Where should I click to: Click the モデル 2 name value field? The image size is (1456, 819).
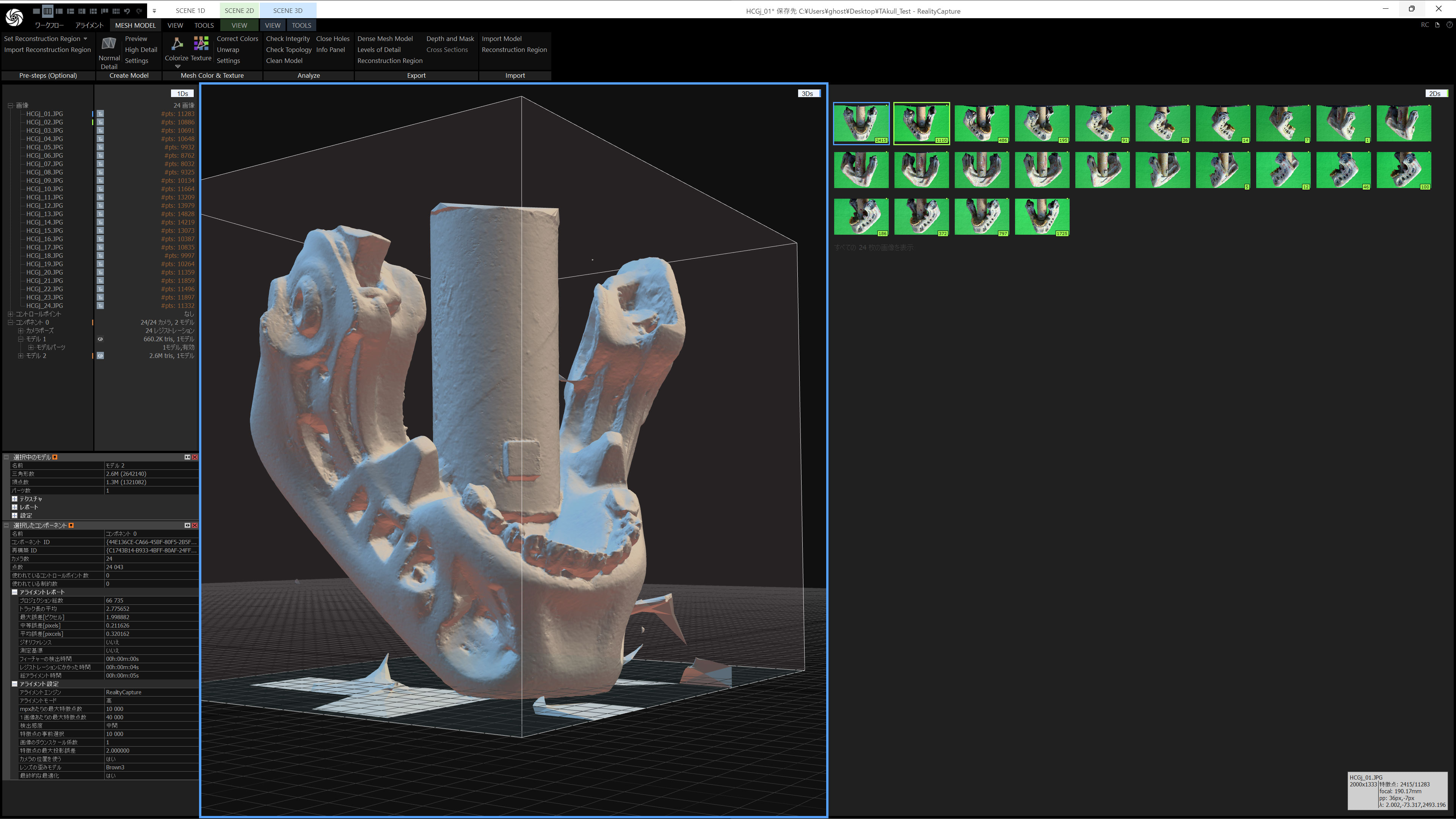151,466
